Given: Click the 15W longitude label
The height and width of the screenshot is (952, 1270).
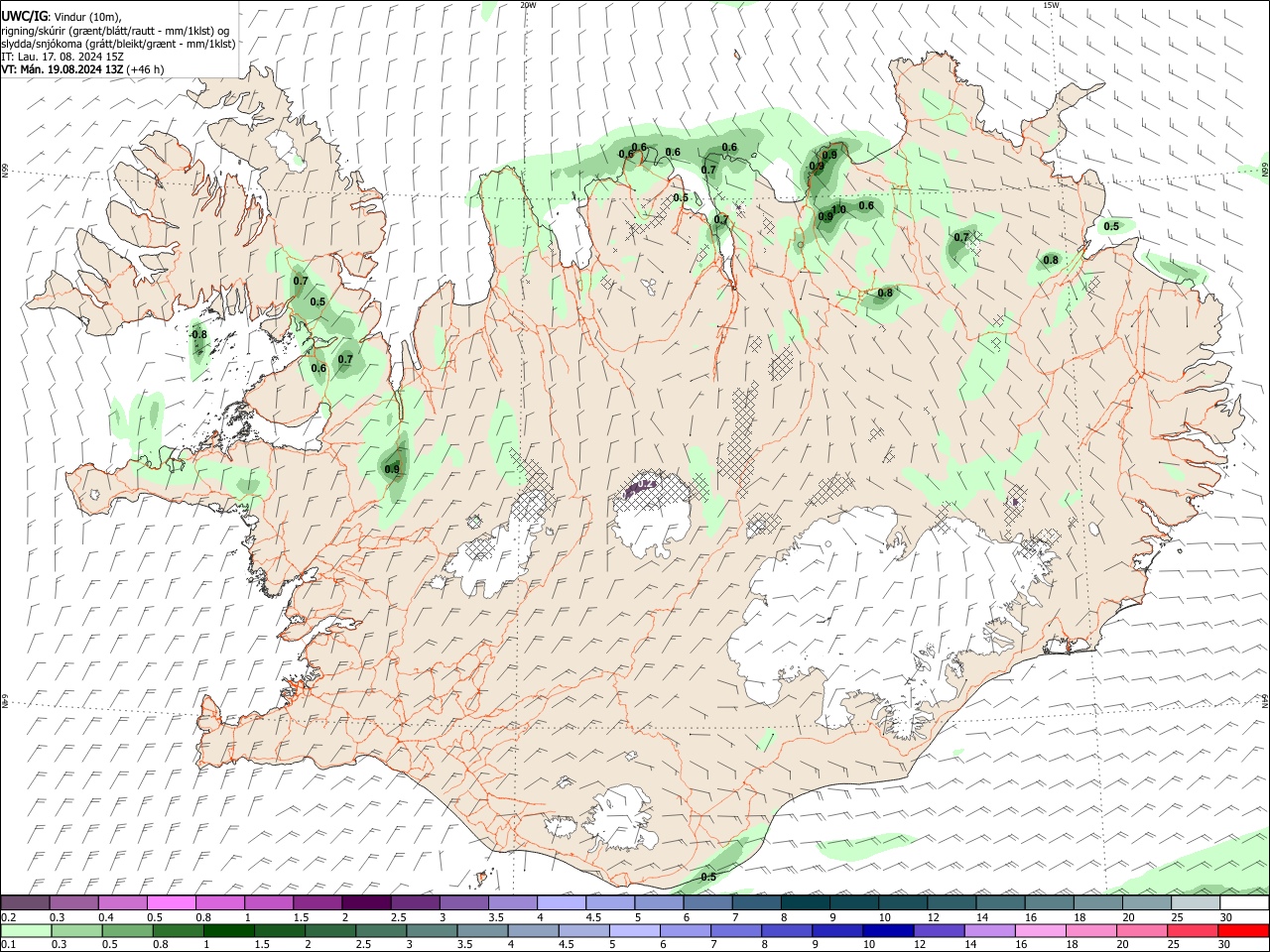Looking at the screenshot, I should [x=1051, y=5].
